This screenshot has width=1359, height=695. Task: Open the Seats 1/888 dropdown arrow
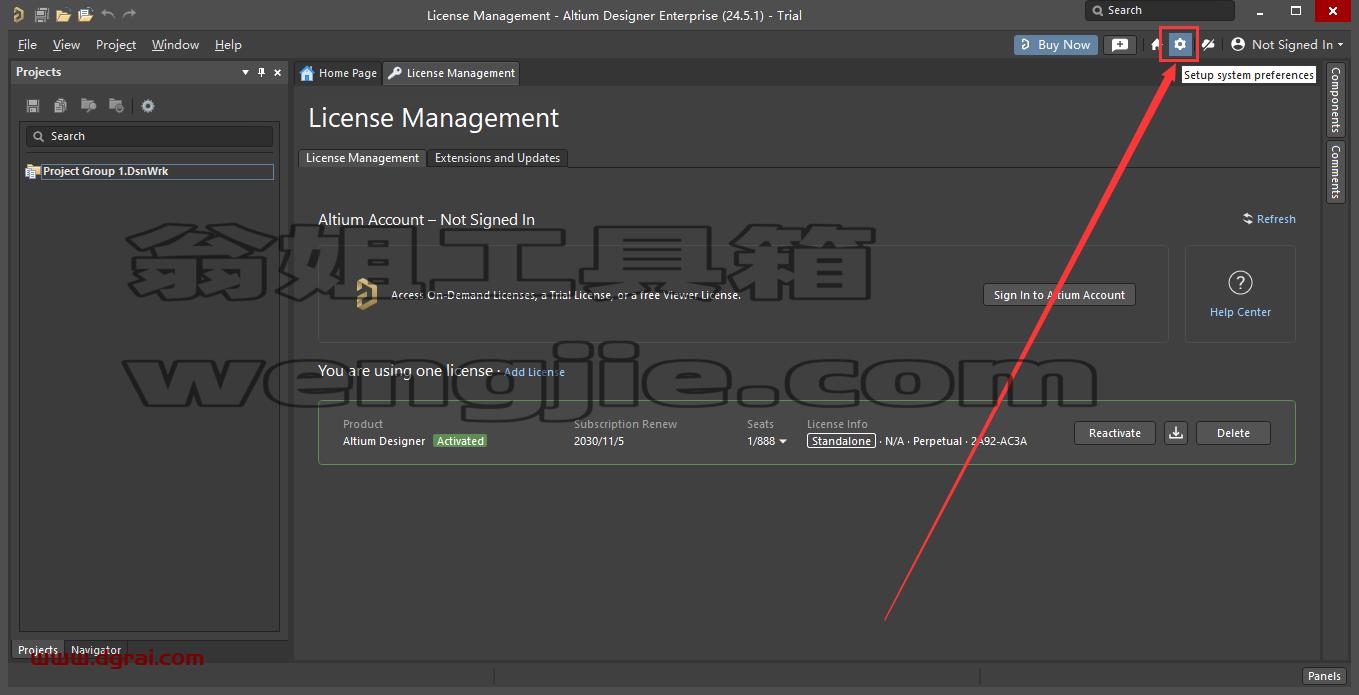tap(783, 441)
